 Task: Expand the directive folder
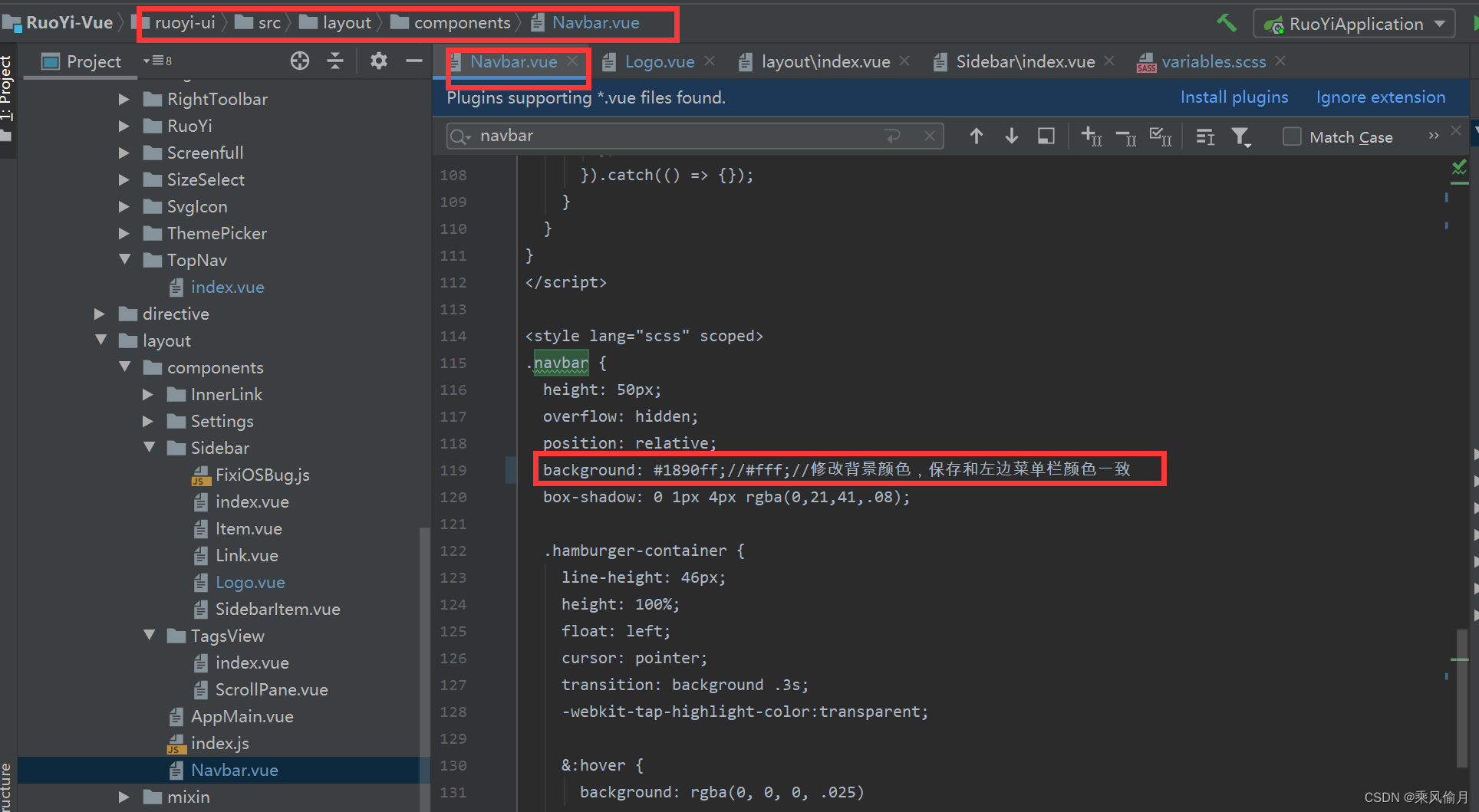pyautogui.click(x=100, y=314)
